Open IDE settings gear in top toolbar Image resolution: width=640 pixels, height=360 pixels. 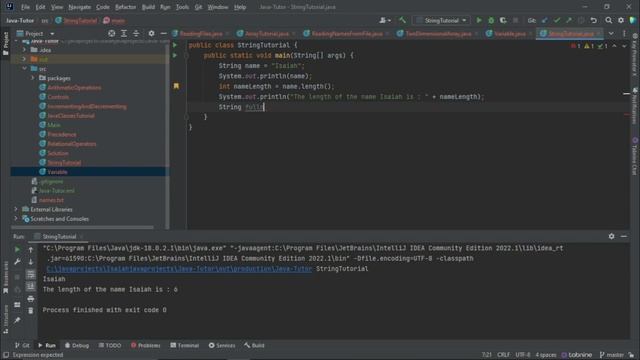click(x=621, y=20)
